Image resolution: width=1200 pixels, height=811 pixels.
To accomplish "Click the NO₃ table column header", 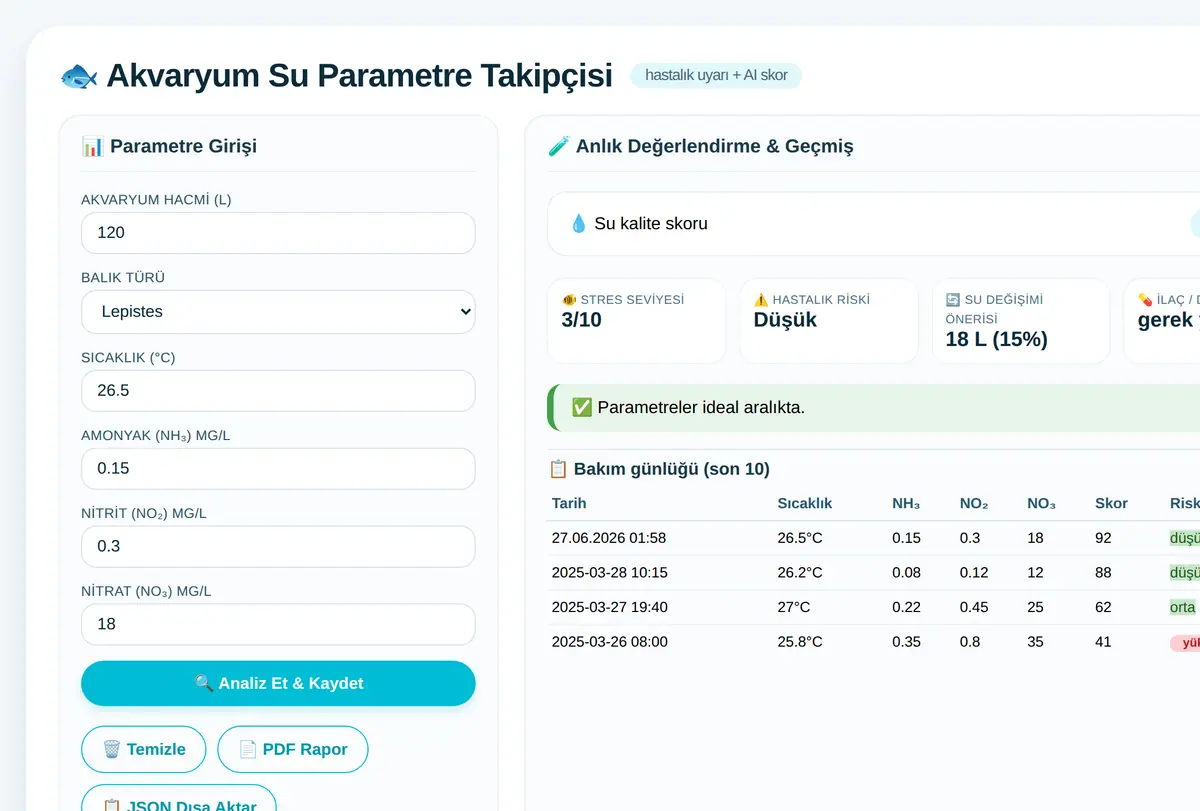I will click(1041, 503).
